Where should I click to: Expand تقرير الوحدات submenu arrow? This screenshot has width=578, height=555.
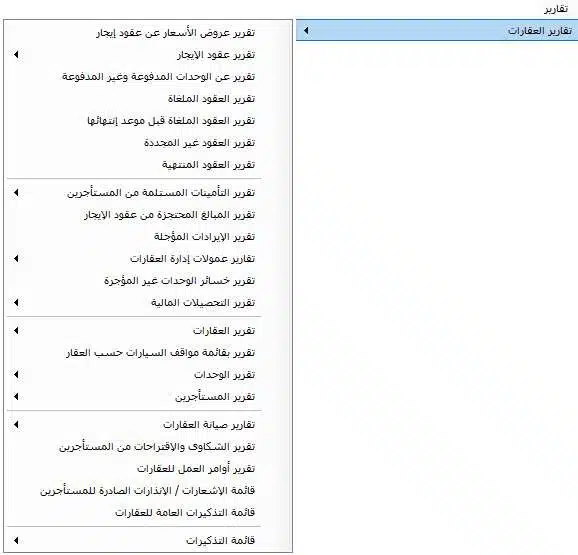coord(16,375)
